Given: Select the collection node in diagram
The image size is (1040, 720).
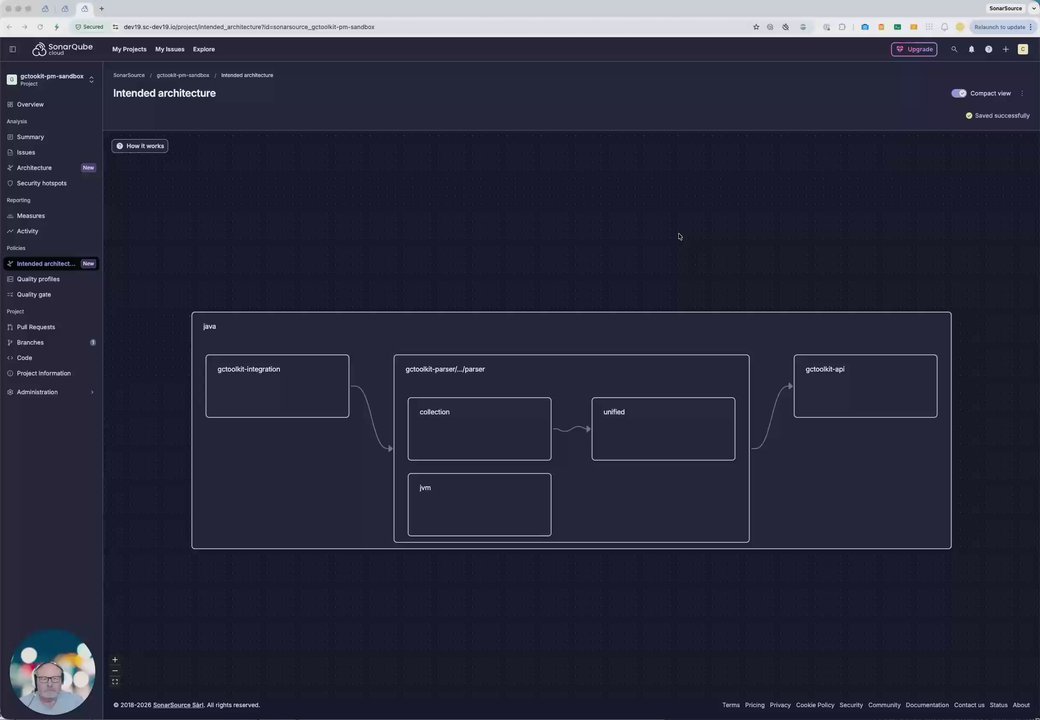Looking at the screenshot, I should coord(480,429).
